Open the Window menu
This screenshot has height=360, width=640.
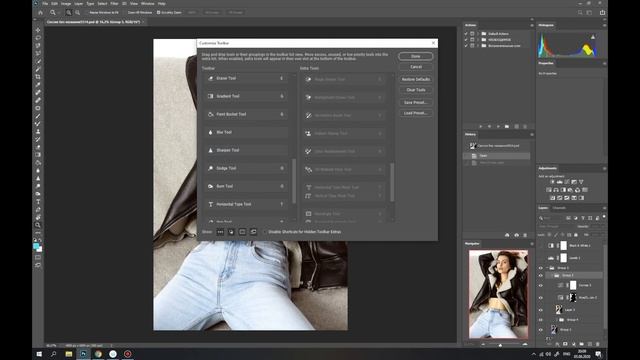(147, 4)
